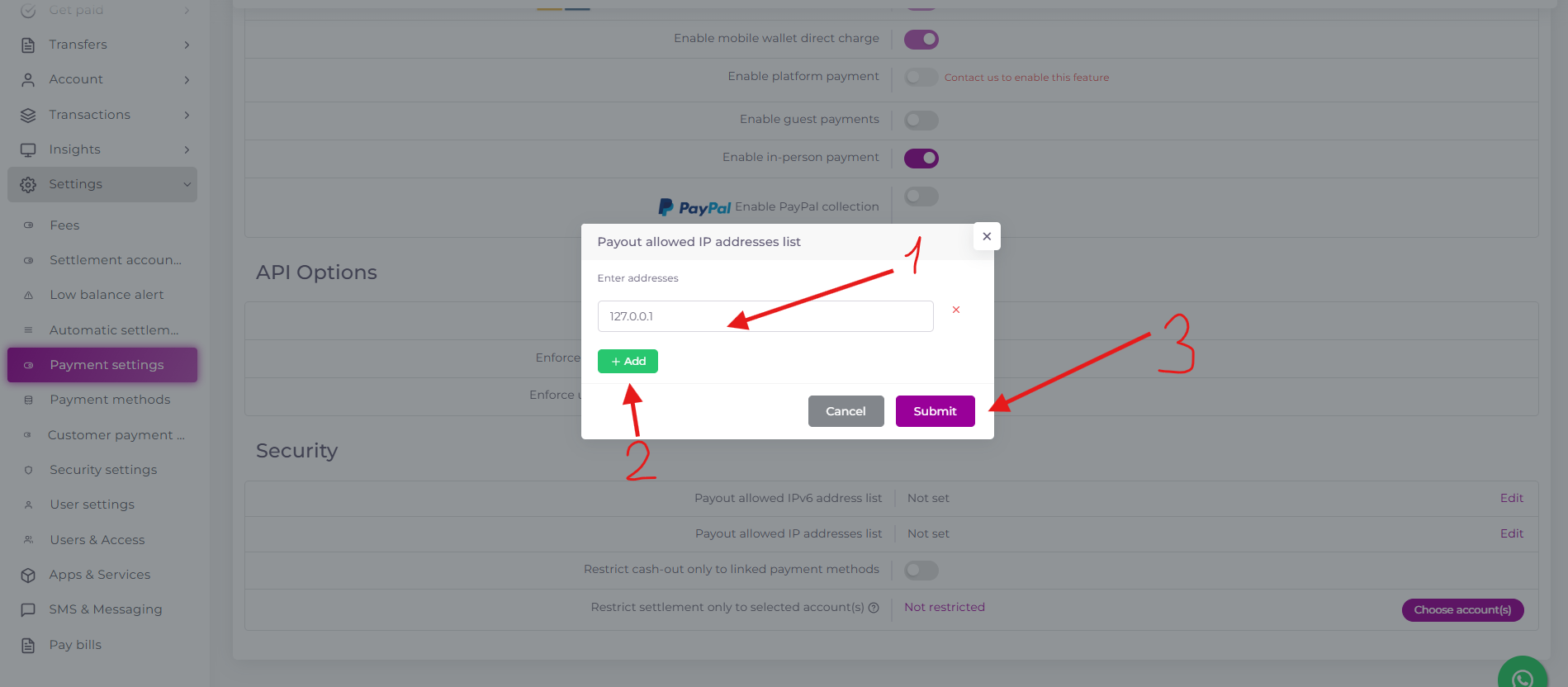
Task: Focus the IP address input field
Action: [x=765, y=316]
